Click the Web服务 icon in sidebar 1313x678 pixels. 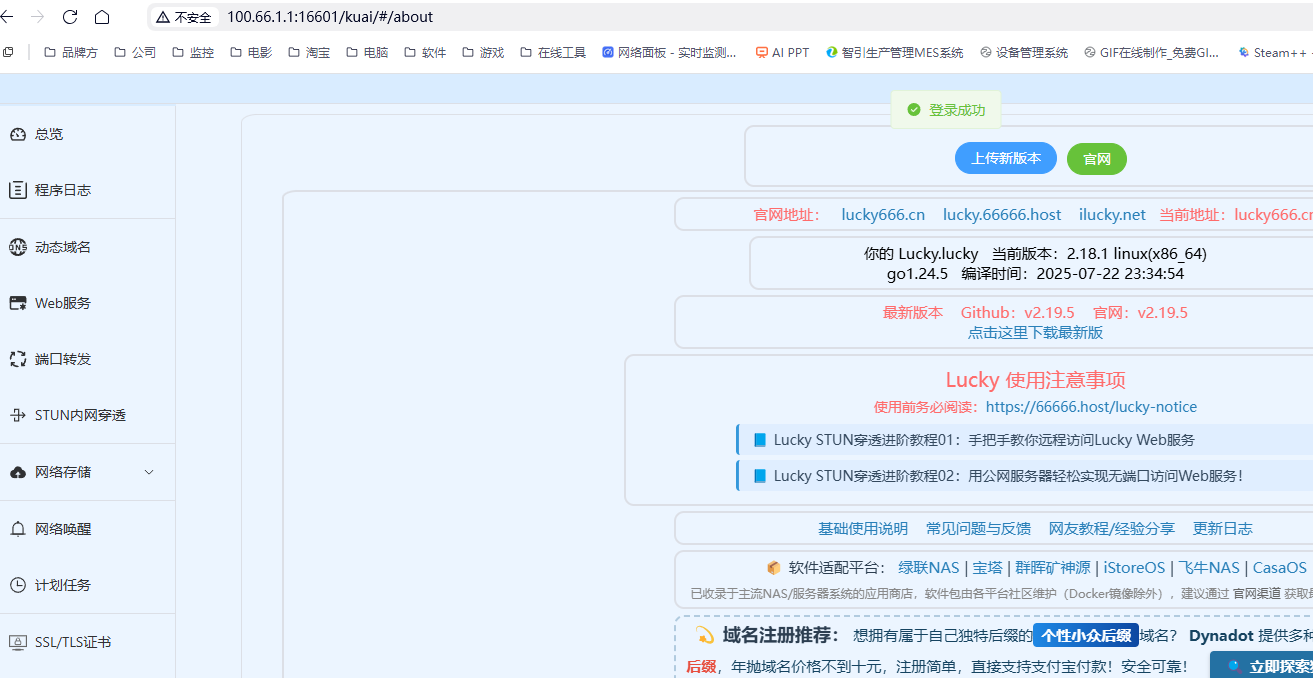[x=18, y=303]
